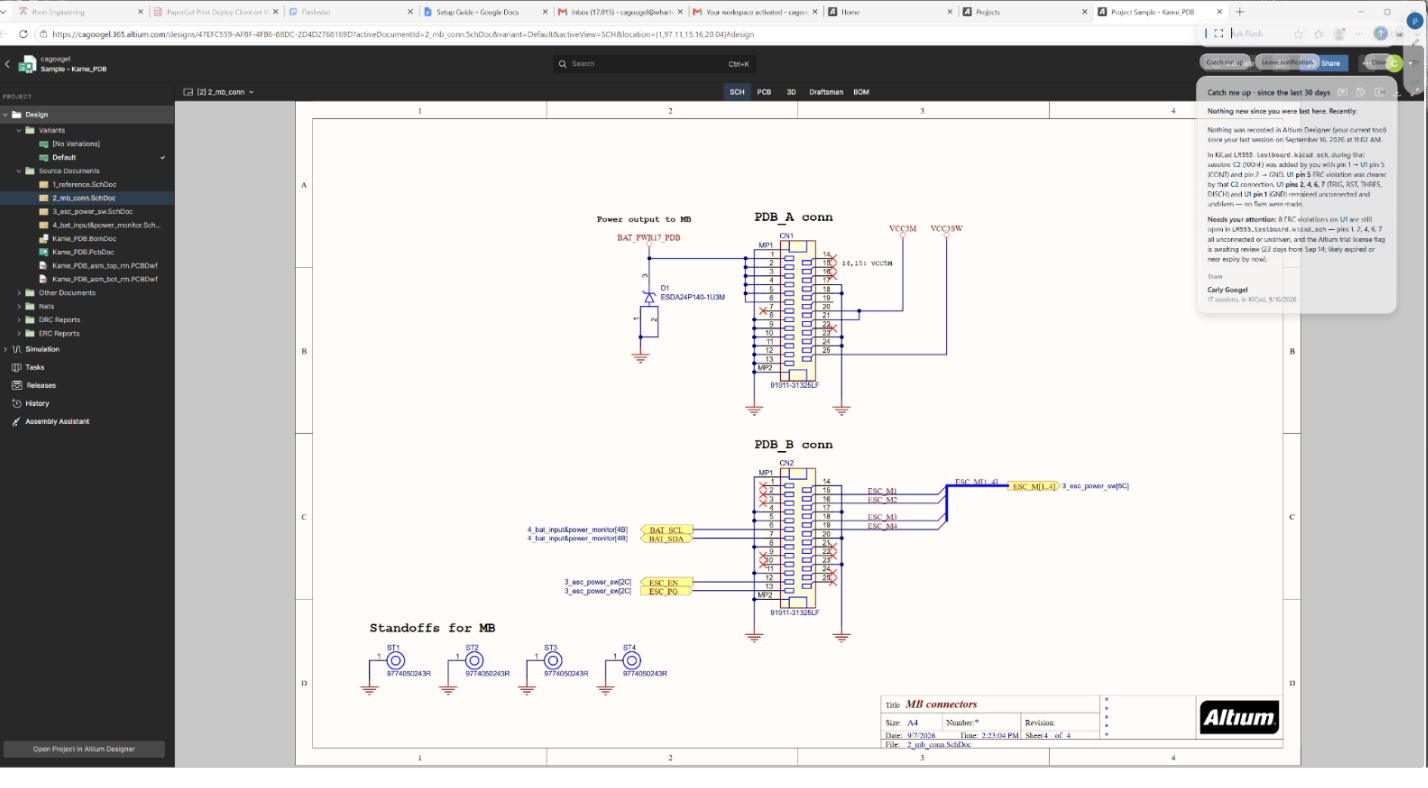Open Kame_PDB_asm_top_rm.PCBDwf drawing icon
Screen dimensions: 1428x788
pyautogui.click(x=44, y=266)
